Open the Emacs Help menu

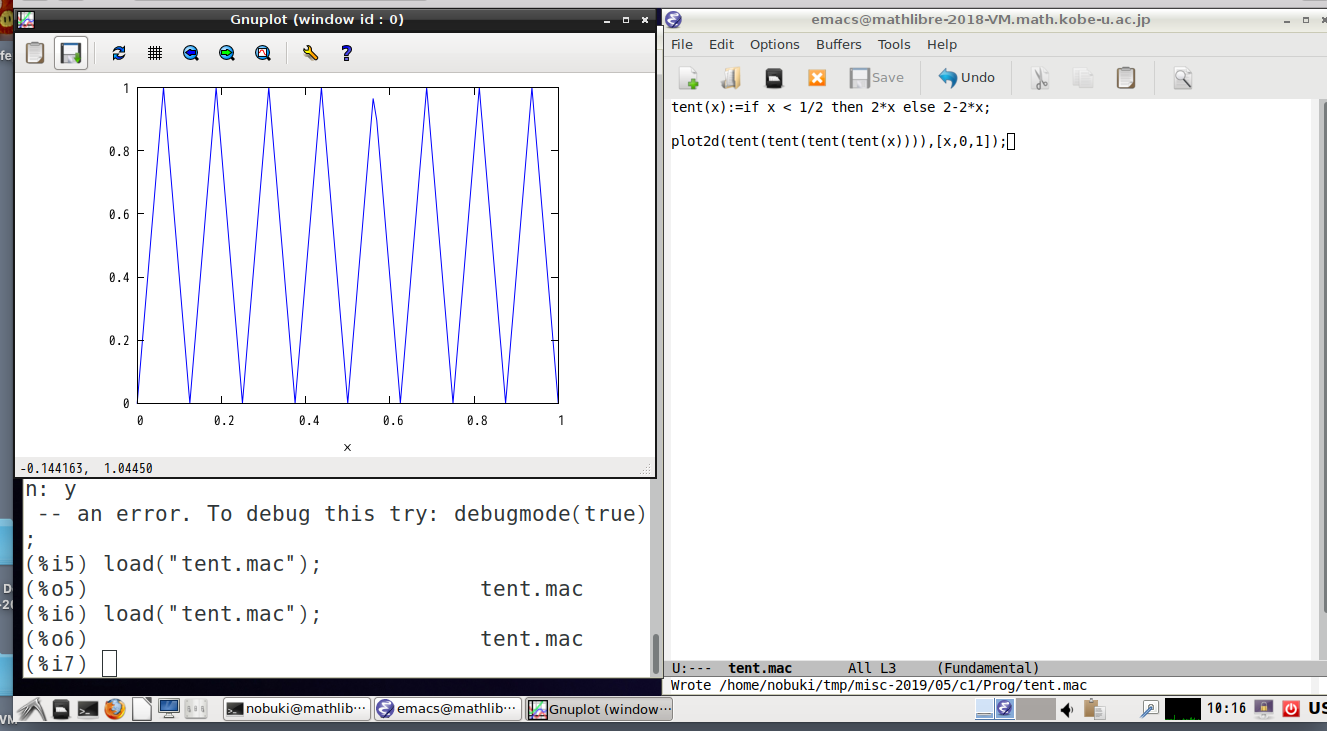(x=942, y=44)
